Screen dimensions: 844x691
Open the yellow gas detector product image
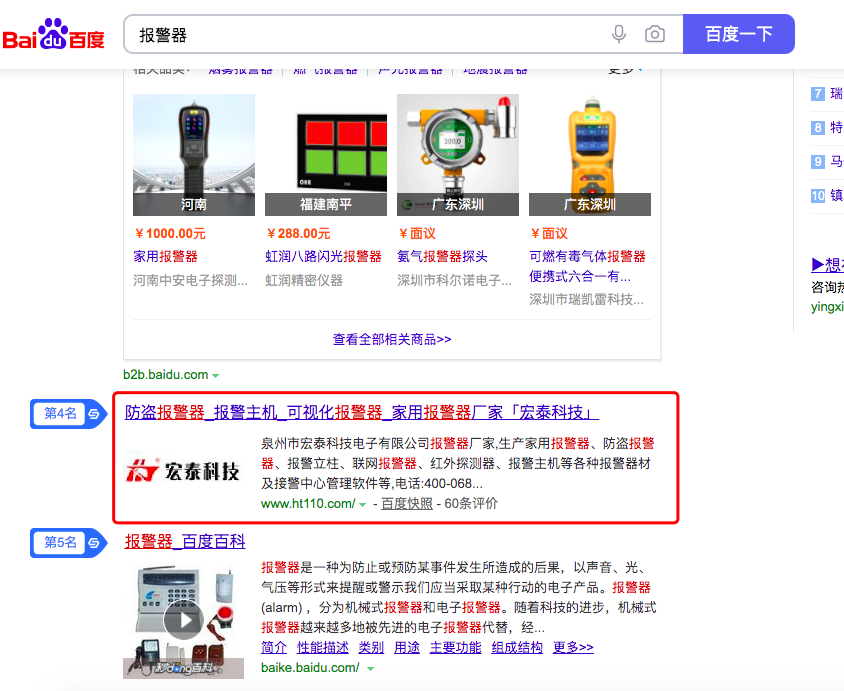[x=589, y=155]
